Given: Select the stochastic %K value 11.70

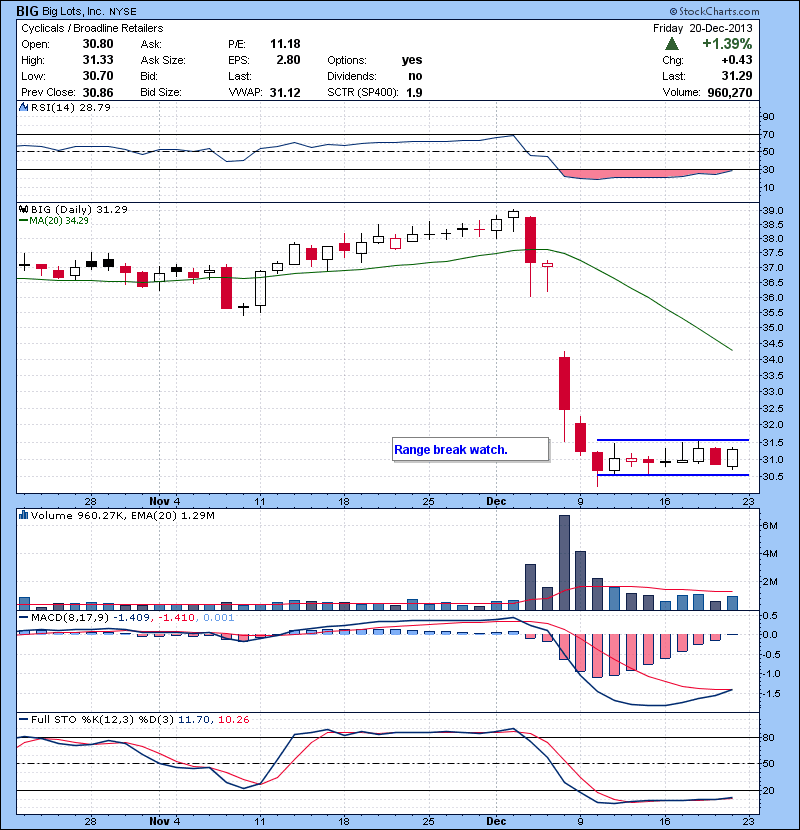Looking at the screenshot, I should pos(194,719).
